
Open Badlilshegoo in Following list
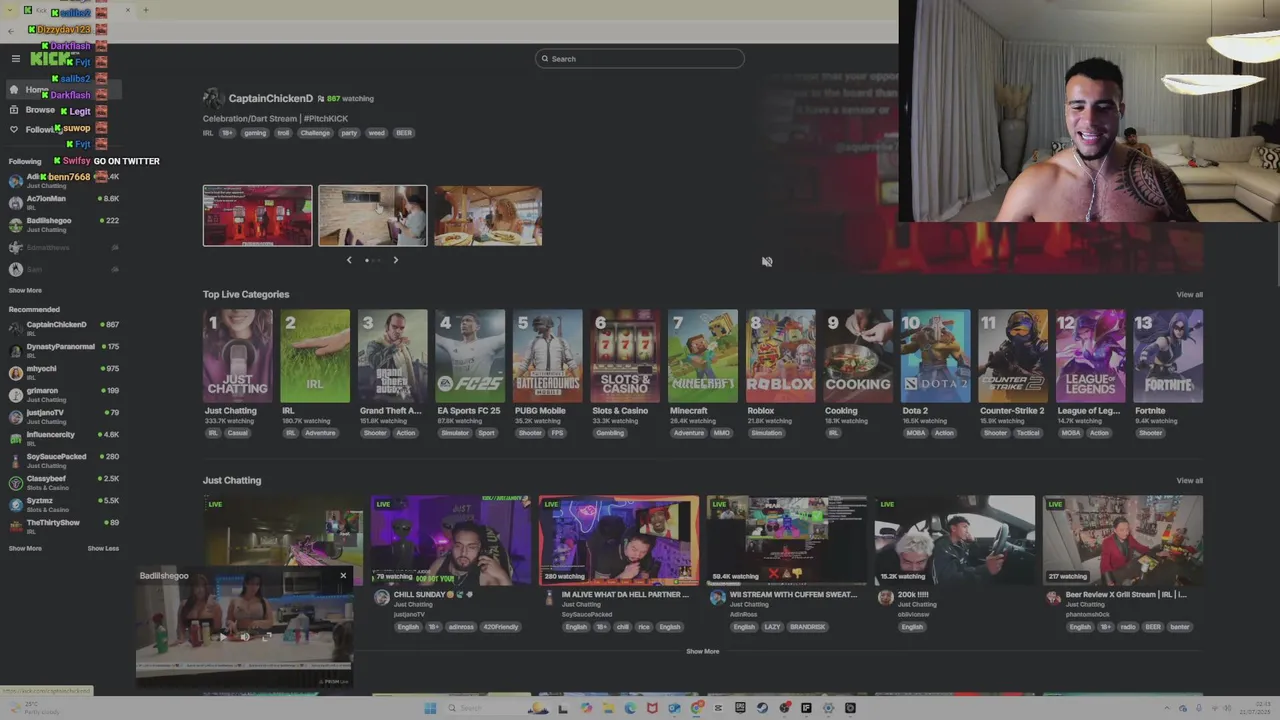pyautogui.click(x=63, y=225)
